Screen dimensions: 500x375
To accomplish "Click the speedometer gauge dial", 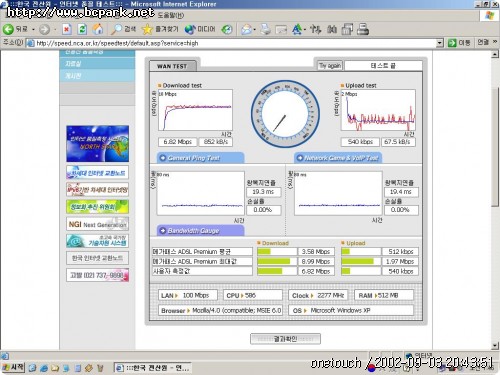I will tap(285, 114).
